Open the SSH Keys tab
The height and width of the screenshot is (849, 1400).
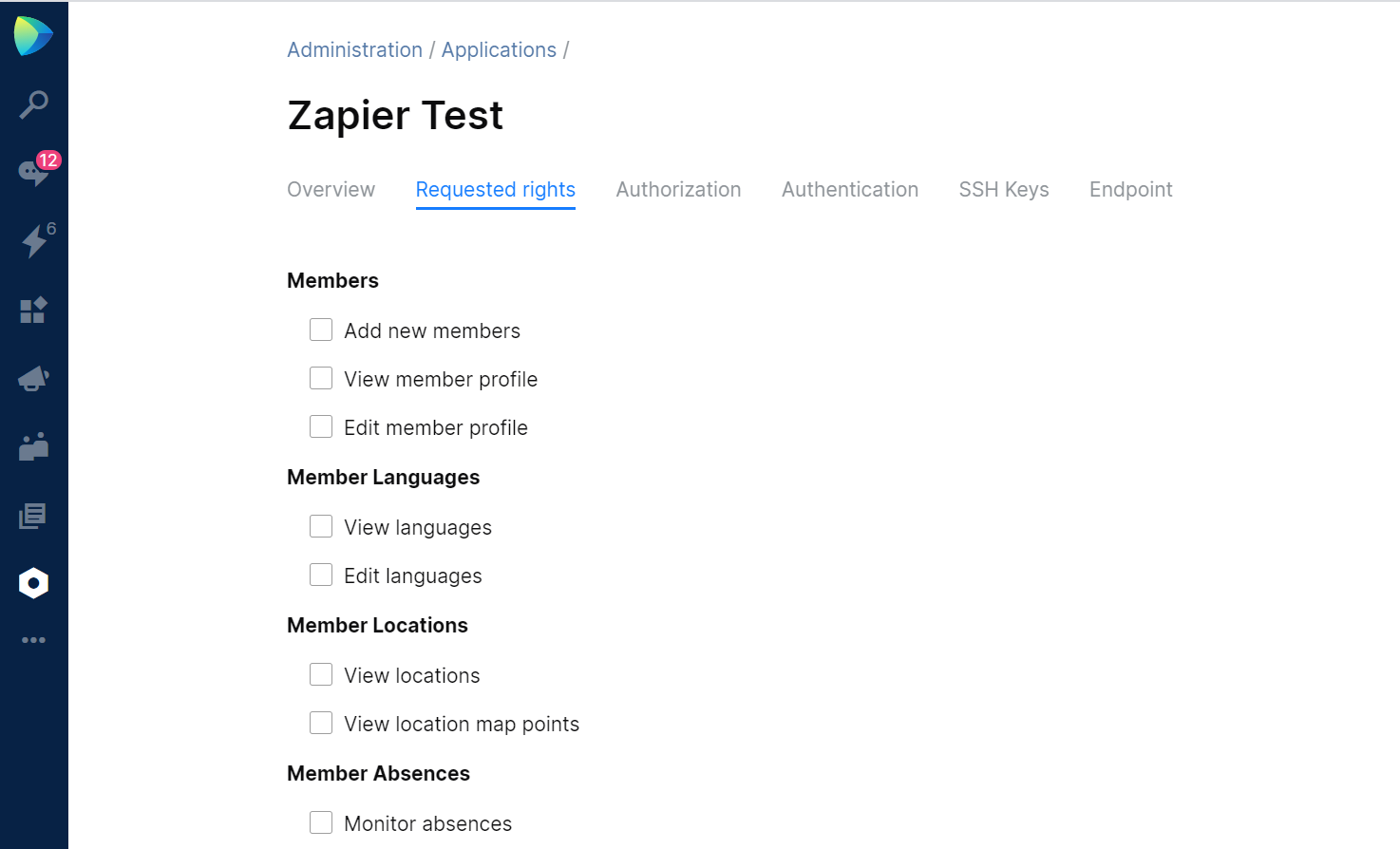coord(1004,190)
